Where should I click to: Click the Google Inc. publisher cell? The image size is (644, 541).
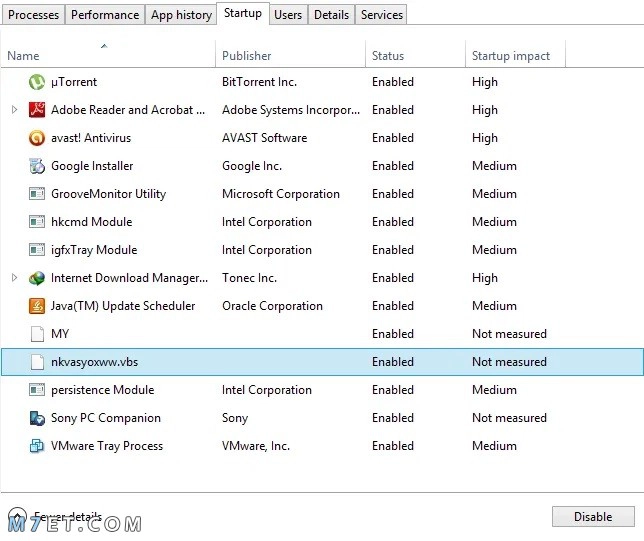coord(252,166)
